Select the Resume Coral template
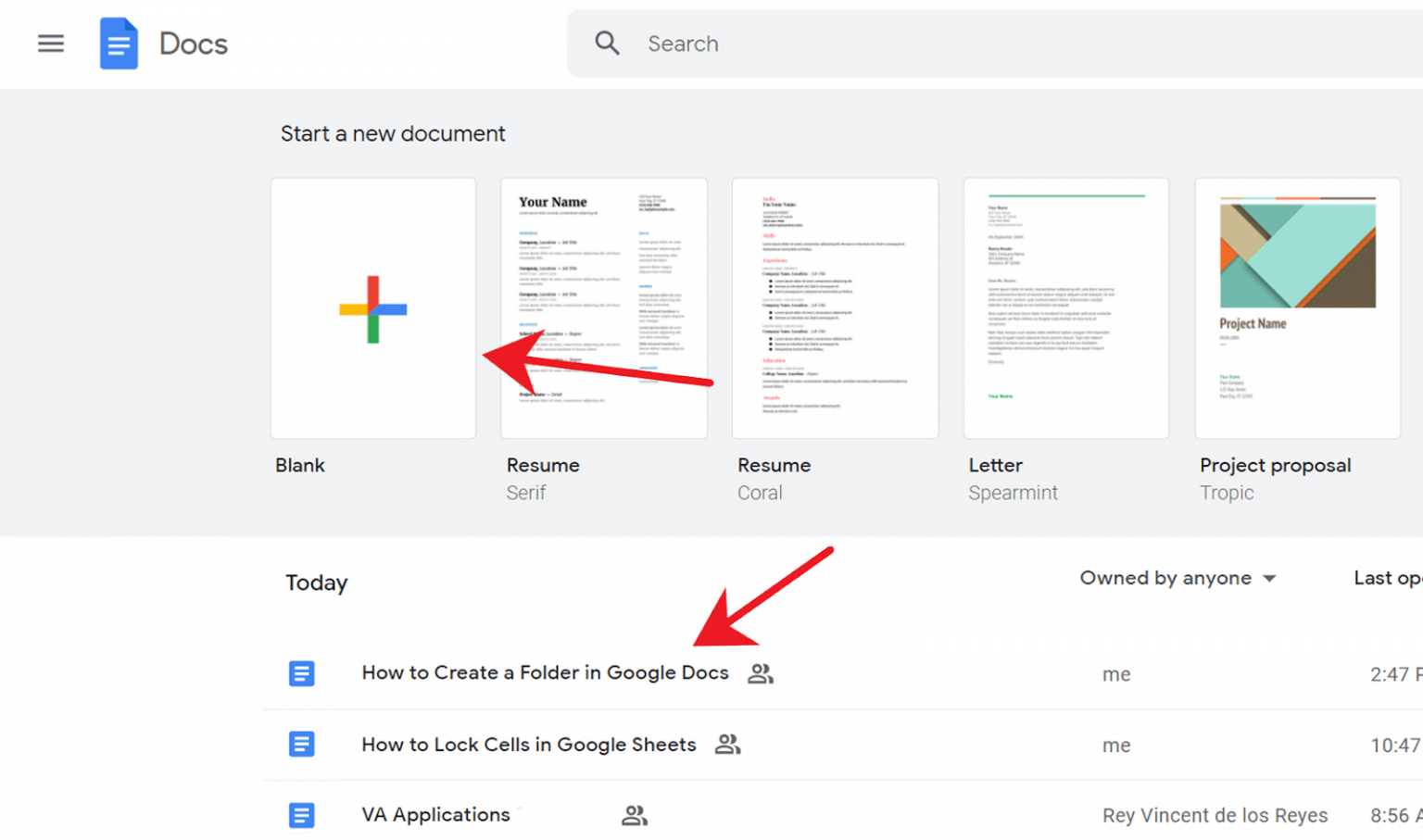This screenshot has width=1423, height=840. [835, 307]
